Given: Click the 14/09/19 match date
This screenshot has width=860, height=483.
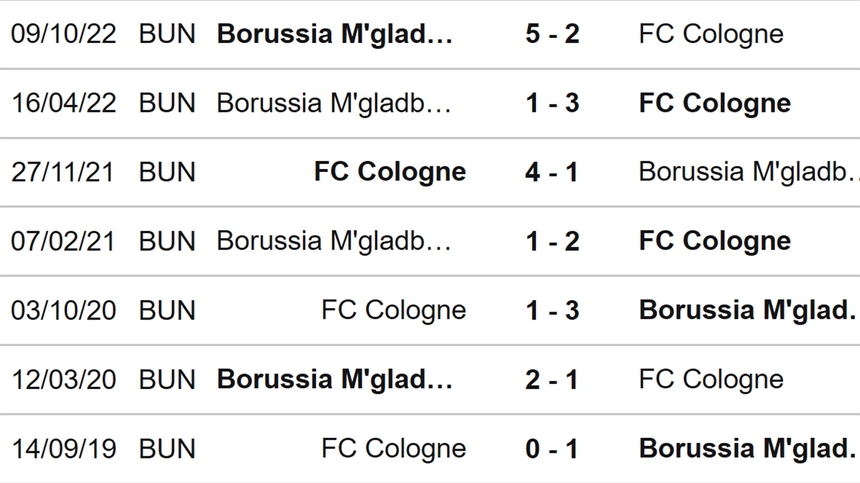Looking at the screenshot, I should tap(64, 448).
